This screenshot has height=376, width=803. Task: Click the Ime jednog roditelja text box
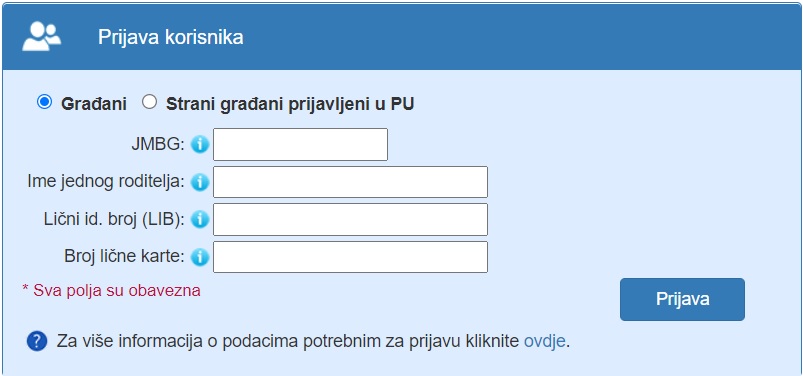click(x=350, y=182)
